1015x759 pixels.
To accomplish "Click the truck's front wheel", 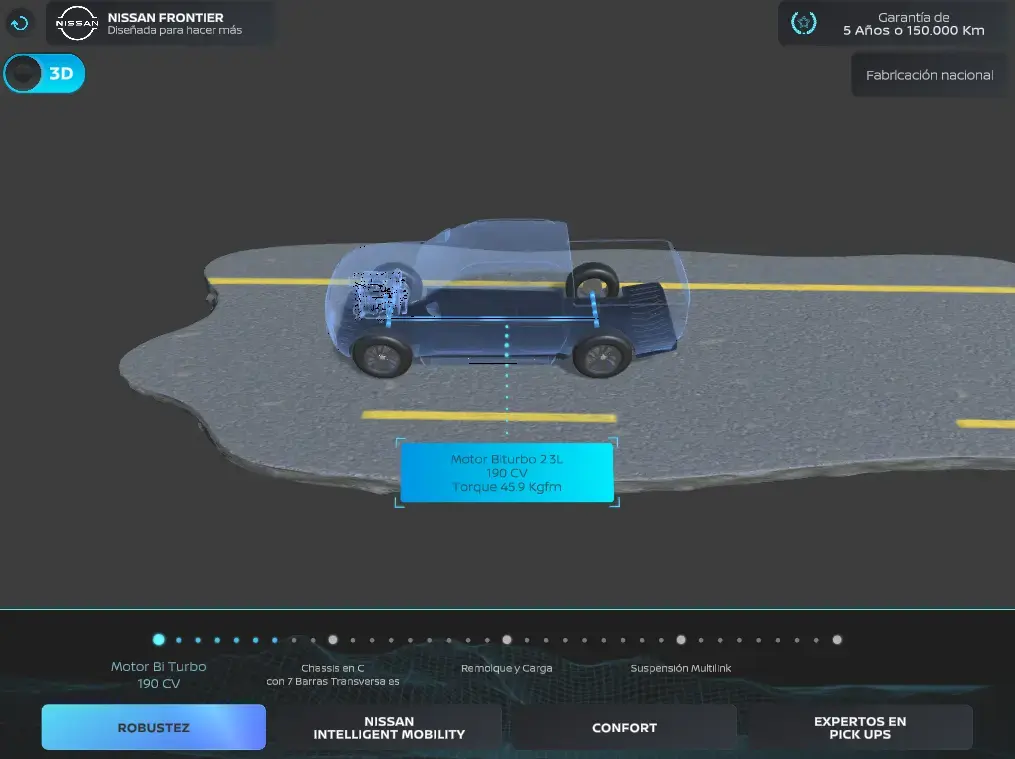I will coord(382,356).
